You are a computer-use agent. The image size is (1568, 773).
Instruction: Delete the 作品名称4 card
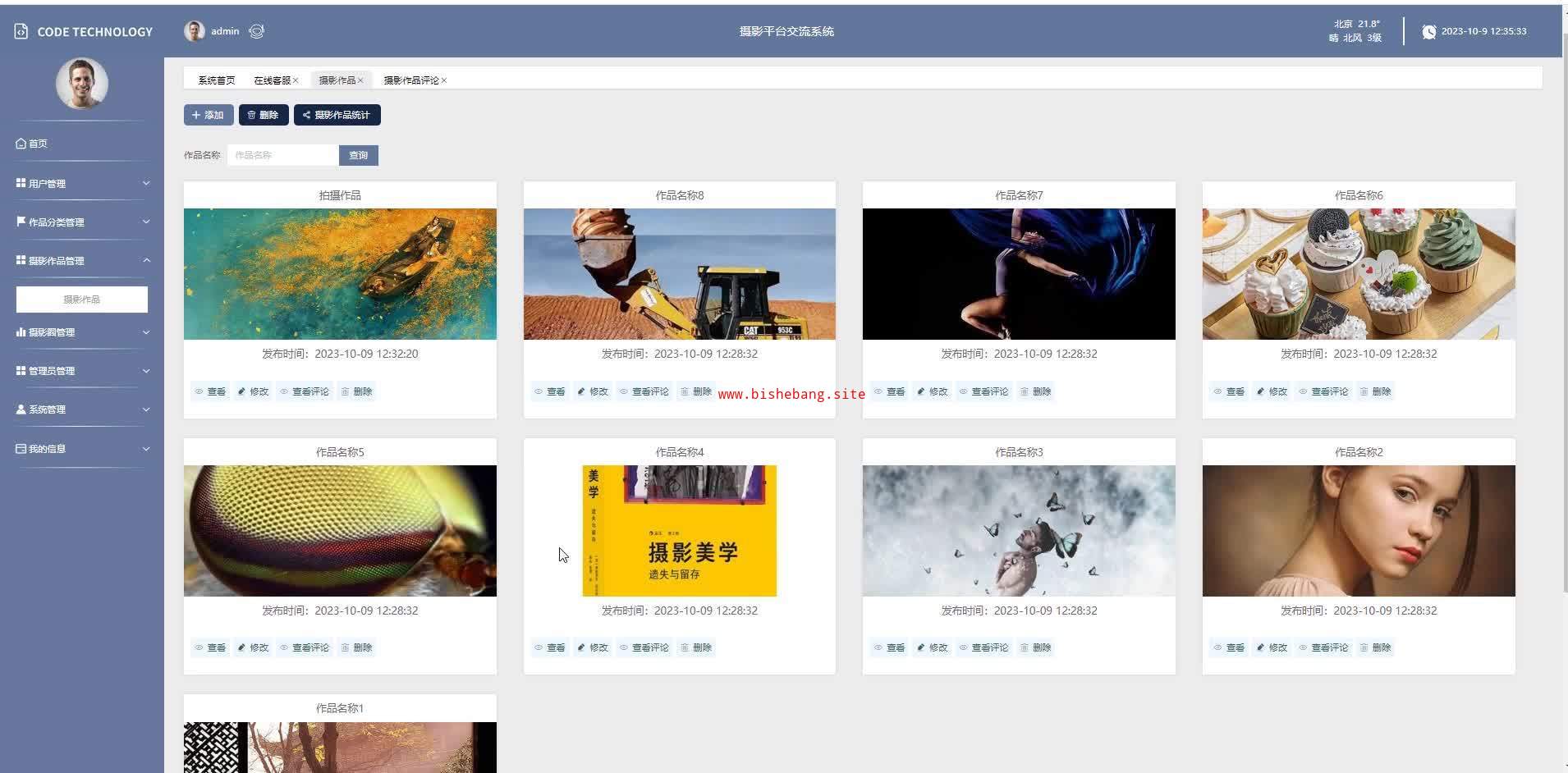[x=696, y=647]
